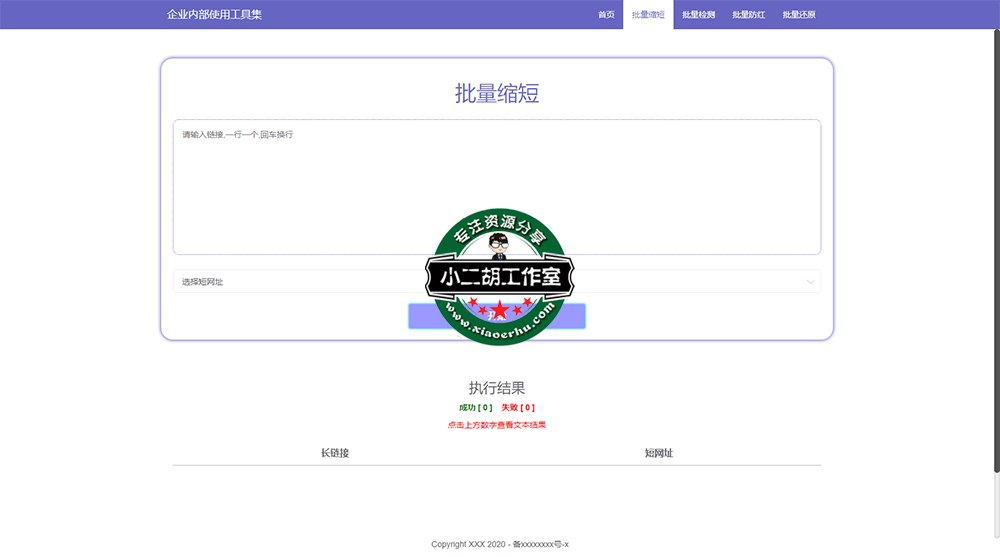
Task: Click the copyright footer text
Action: pyautogui.click(x=499, y=544)
